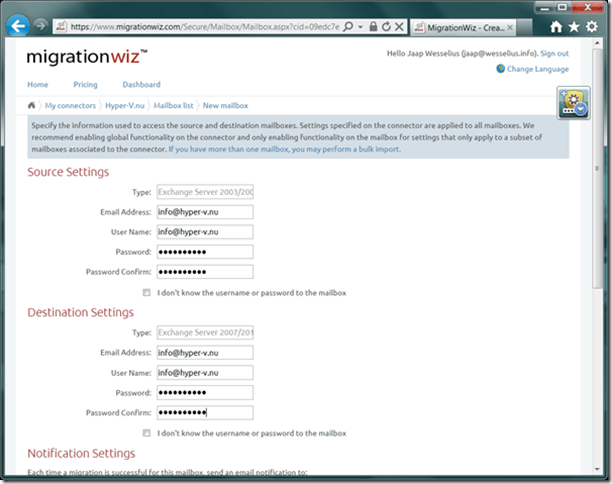Click the Source Email Address field
612x484 pixels.
point(205,212)
